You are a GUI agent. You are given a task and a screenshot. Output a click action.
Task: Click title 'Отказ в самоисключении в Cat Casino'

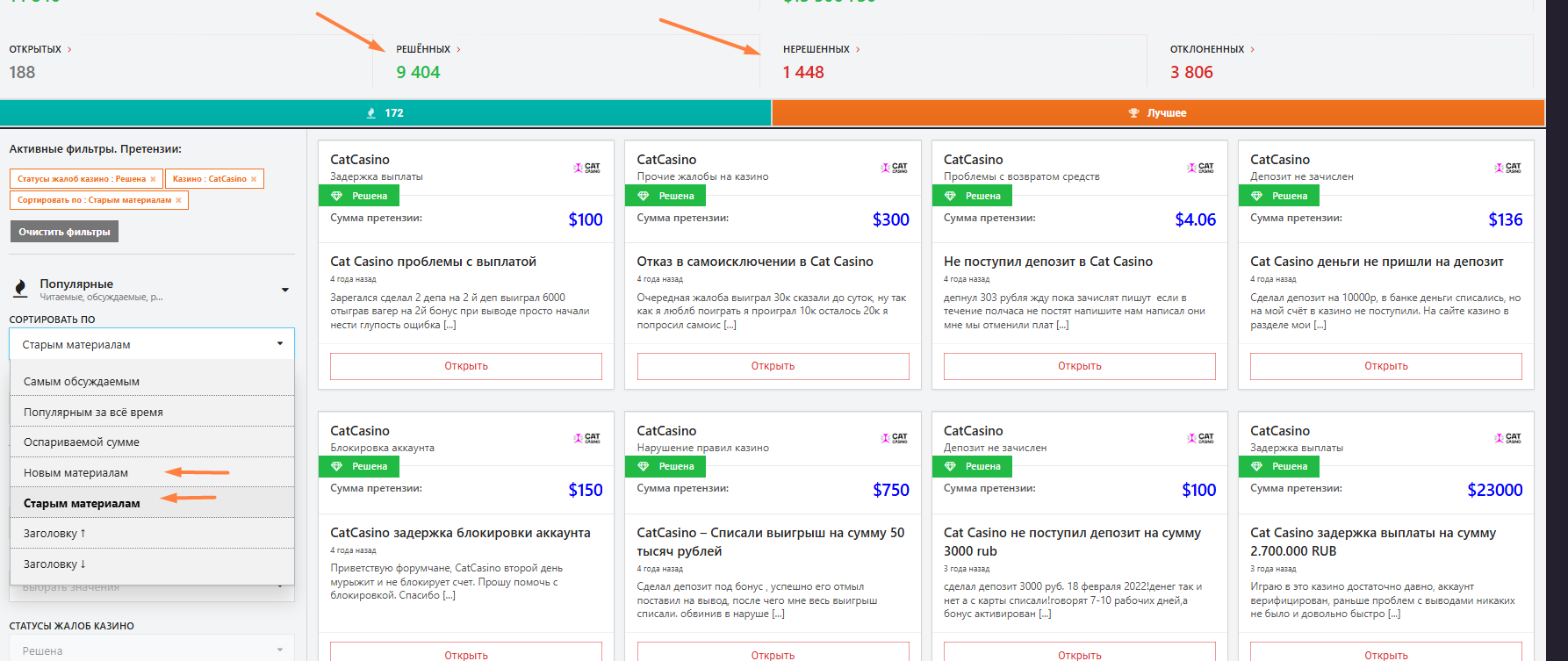pos(754,262)
